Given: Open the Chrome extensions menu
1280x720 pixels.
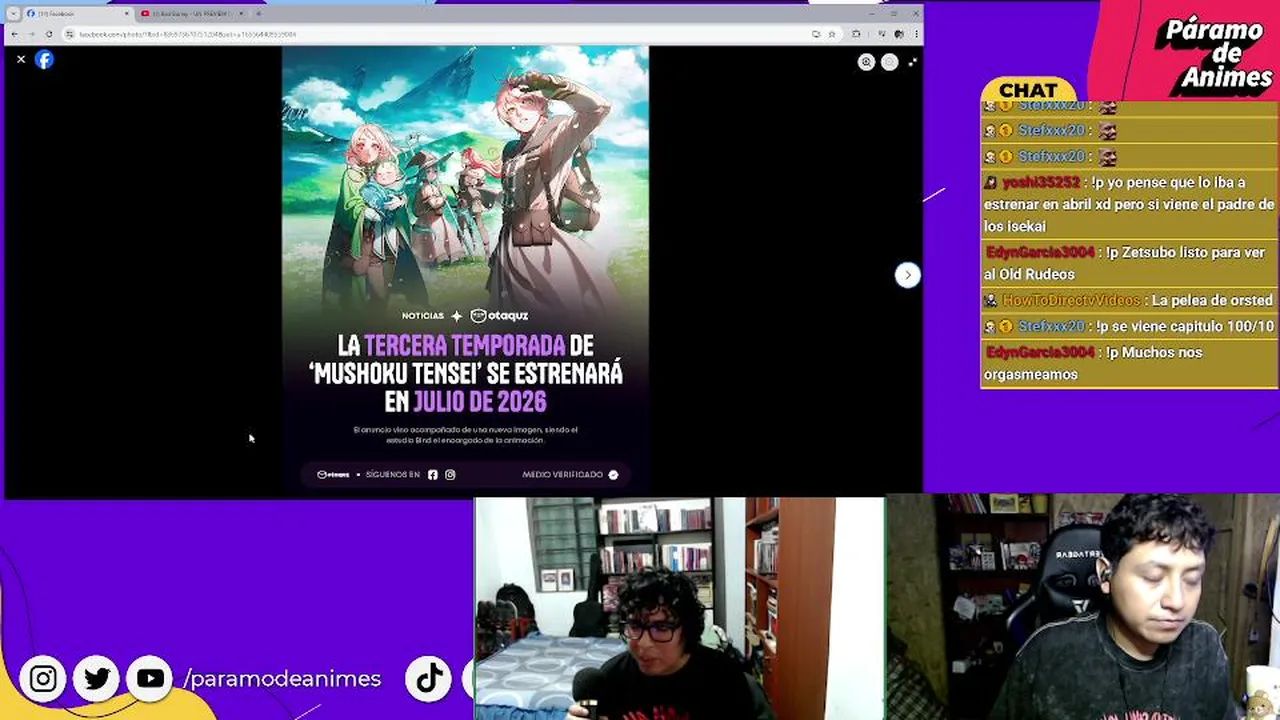Looking at the screenshot, I should coord(856,34).
